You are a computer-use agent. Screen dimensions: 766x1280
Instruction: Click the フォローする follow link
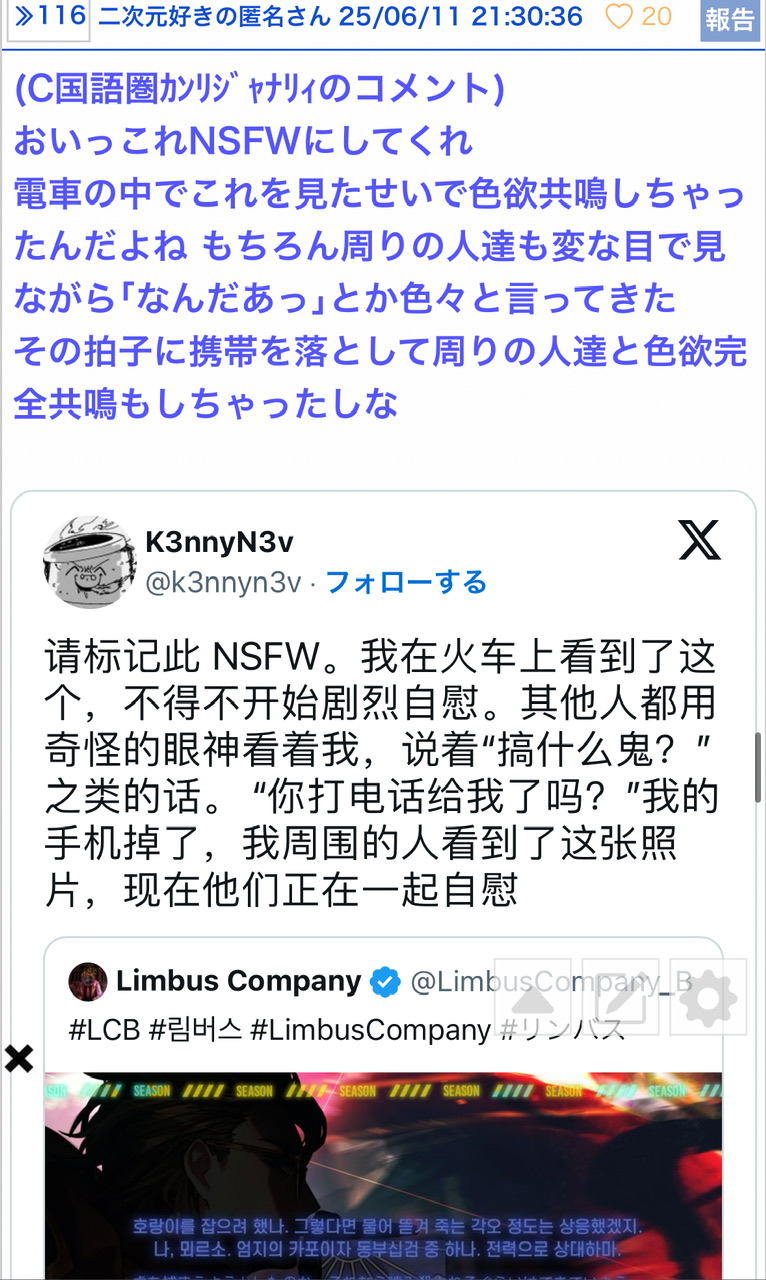click(406, 582)
